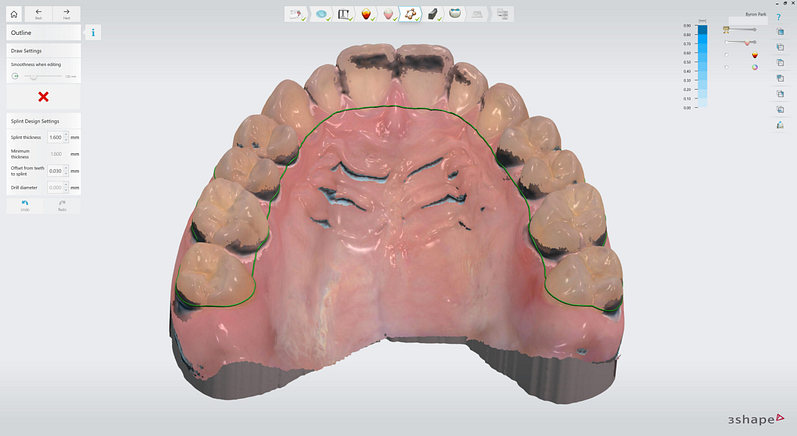Click the Smoothness when editing slider

33,76
